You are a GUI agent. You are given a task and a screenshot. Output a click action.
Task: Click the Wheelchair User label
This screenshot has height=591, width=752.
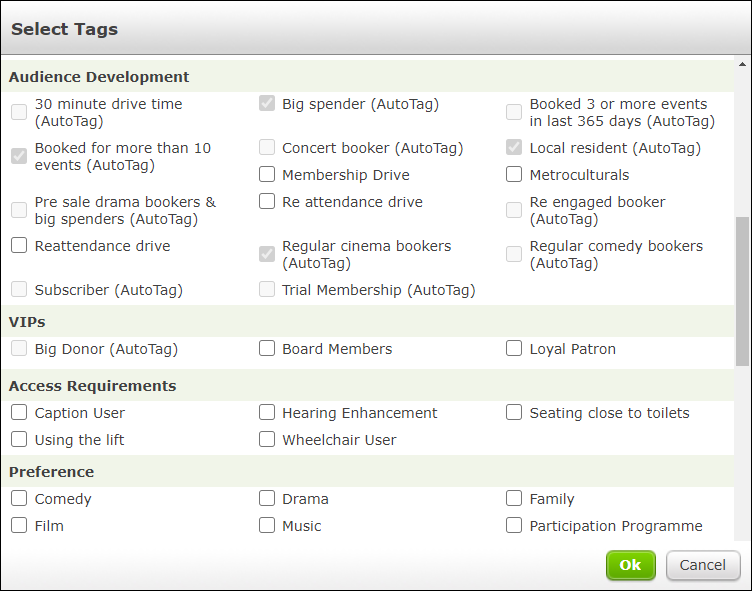[x=339, y=440]
